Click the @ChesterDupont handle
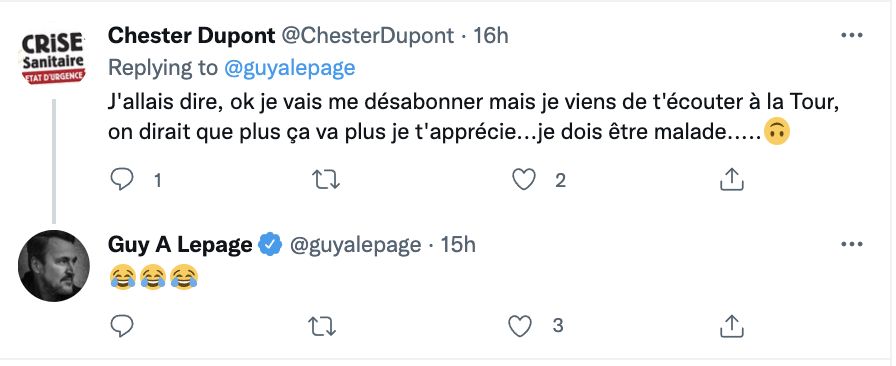The image size is (896, 366). tap(369, 35)
